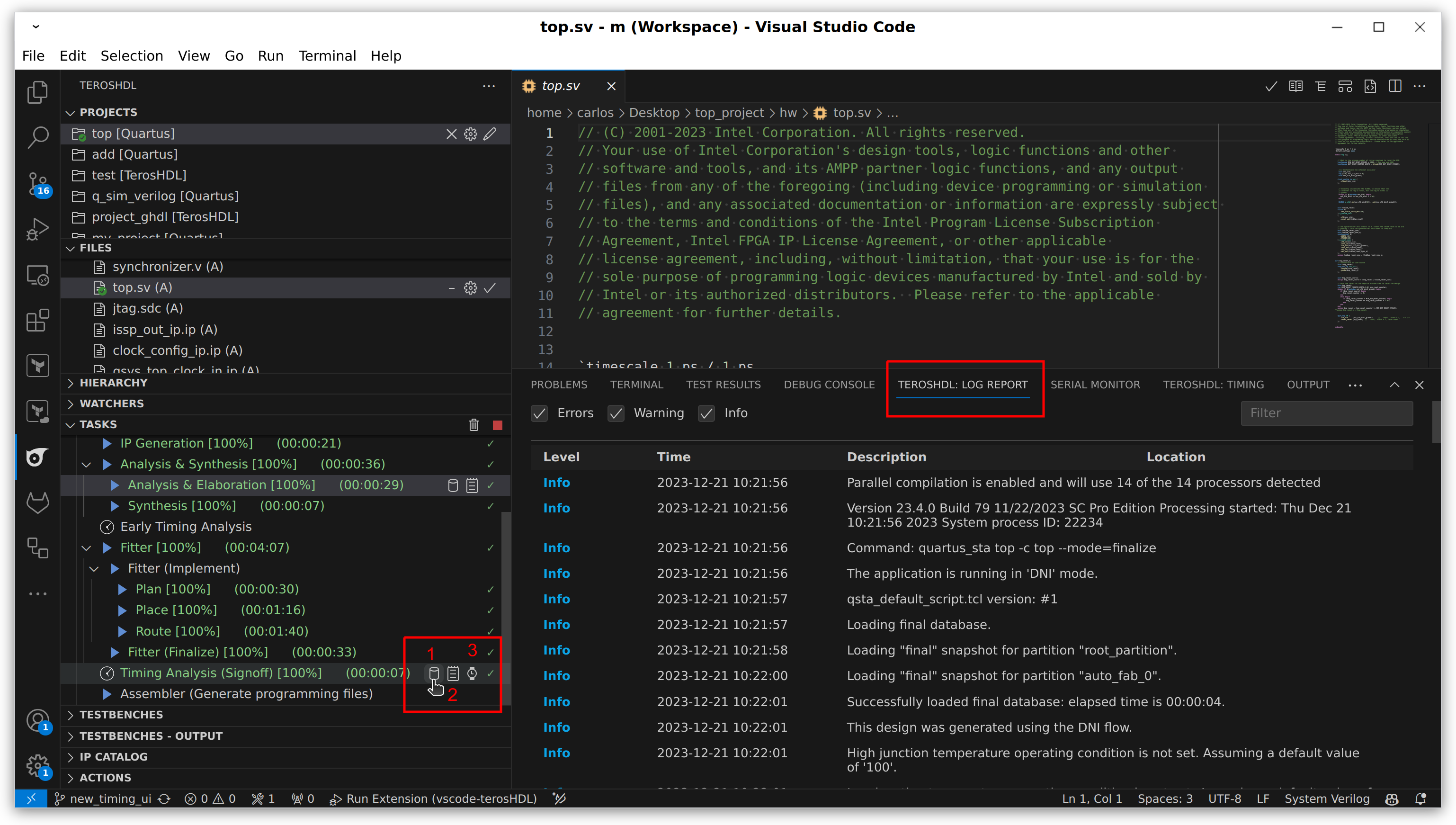Collapse the PROJECTS section

(70, 112)
